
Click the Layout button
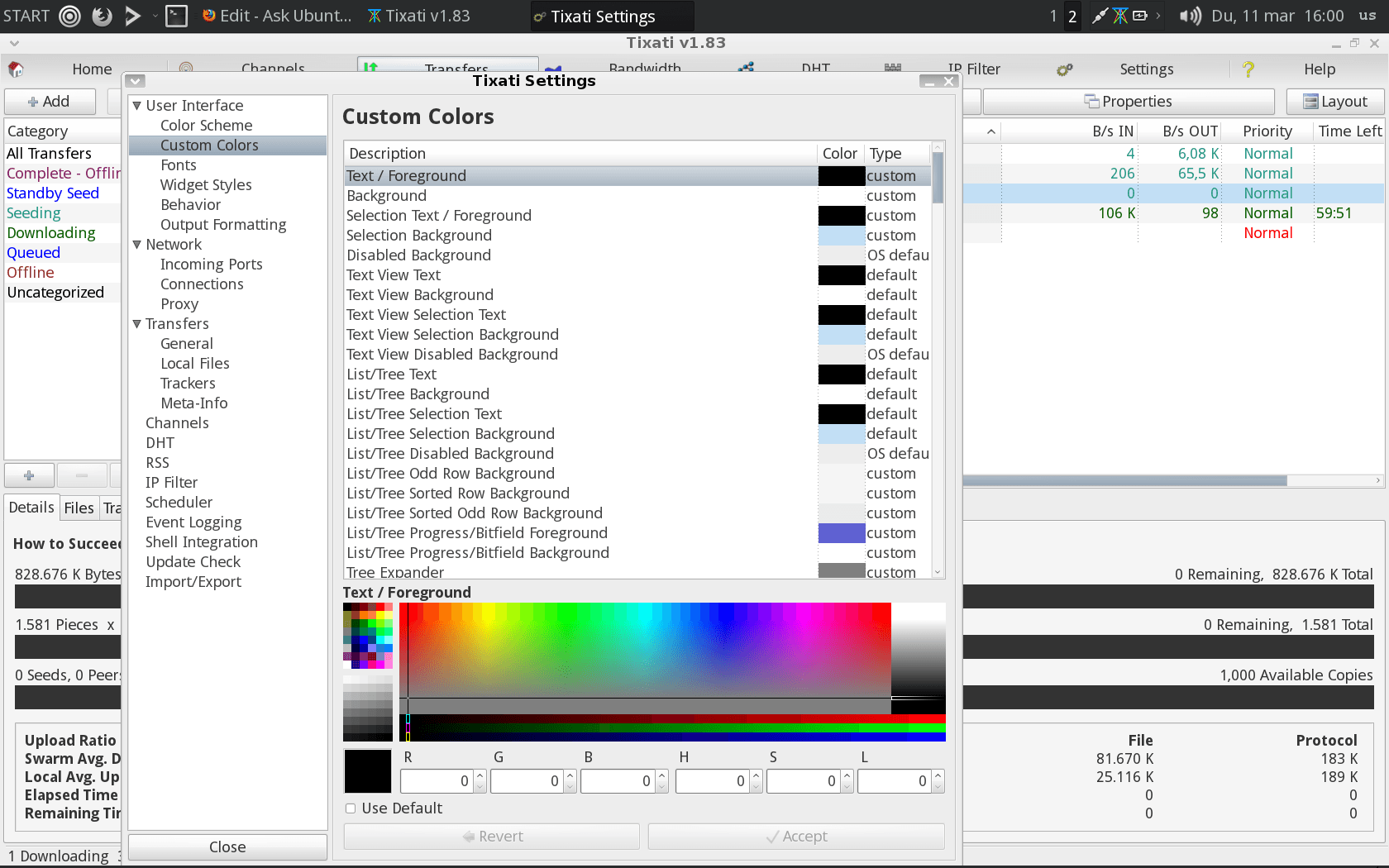[x=1335, y=102]
